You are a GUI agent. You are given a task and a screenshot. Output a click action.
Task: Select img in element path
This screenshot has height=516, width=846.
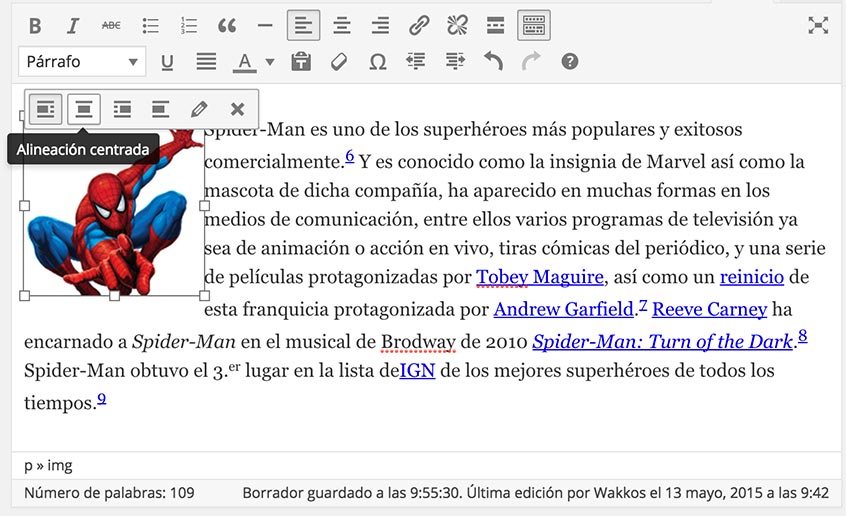pyautogui.click(x=60, y=466)
